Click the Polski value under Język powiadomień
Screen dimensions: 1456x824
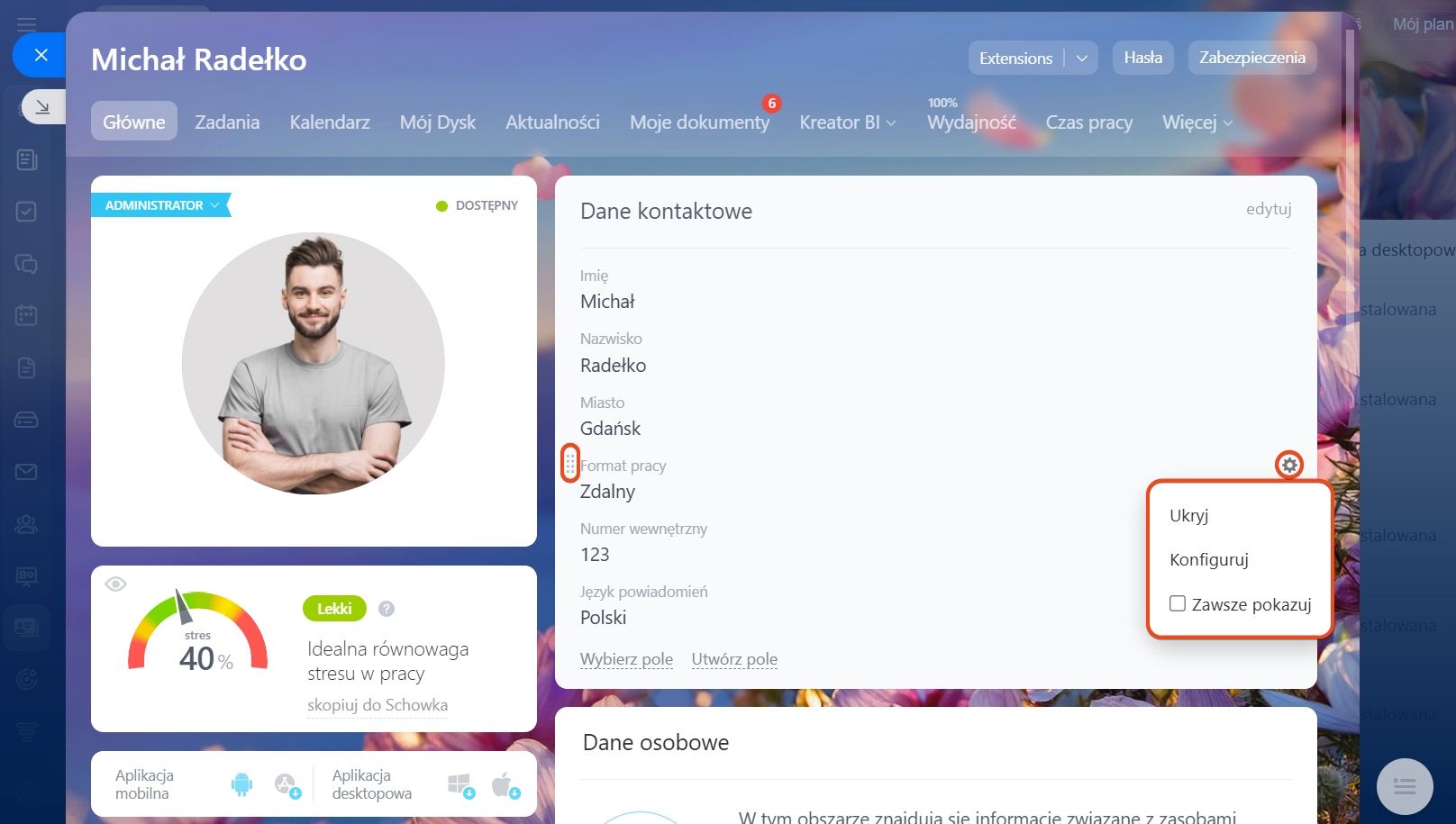click(x=603, y=618)
